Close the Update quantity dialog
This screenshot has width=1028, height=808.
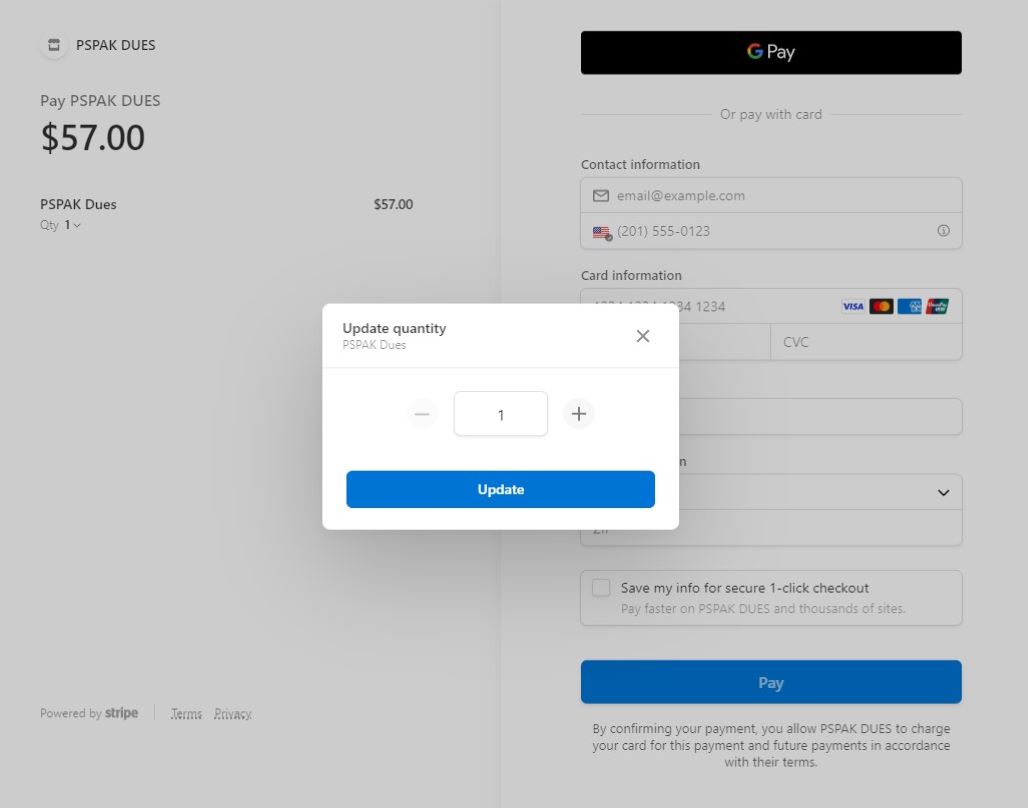point(642,336)
